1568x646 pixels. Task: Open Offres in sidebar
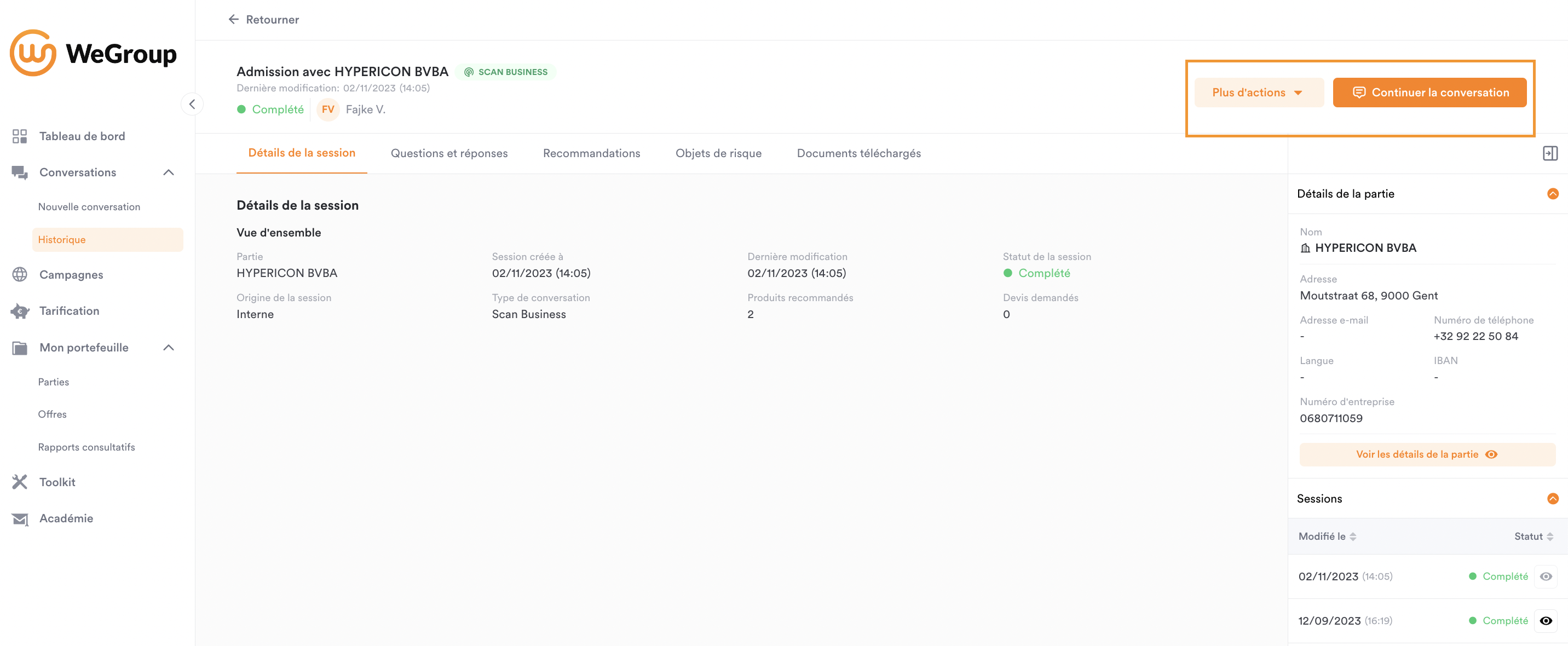(x=53, y=414)
